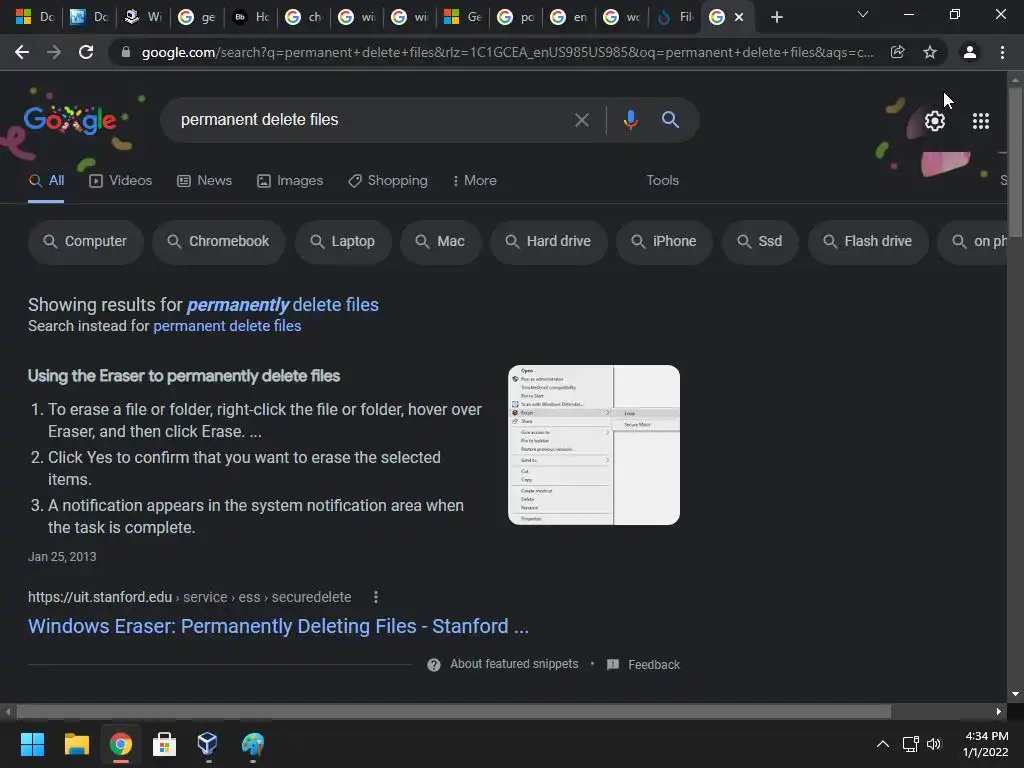The height and width of the screenshot is (768, 1024).
Task: Open the clock and date panel
Action: click(985, 744)
